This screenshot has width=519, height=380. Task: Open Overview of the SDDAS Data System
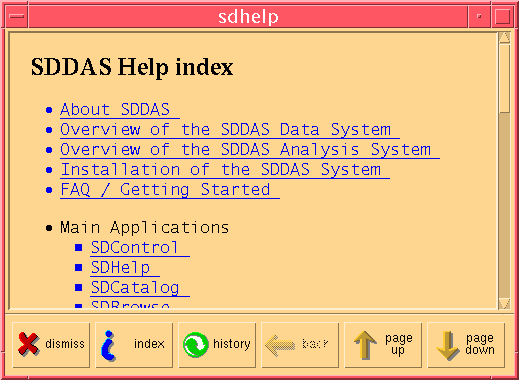[230, 130]
